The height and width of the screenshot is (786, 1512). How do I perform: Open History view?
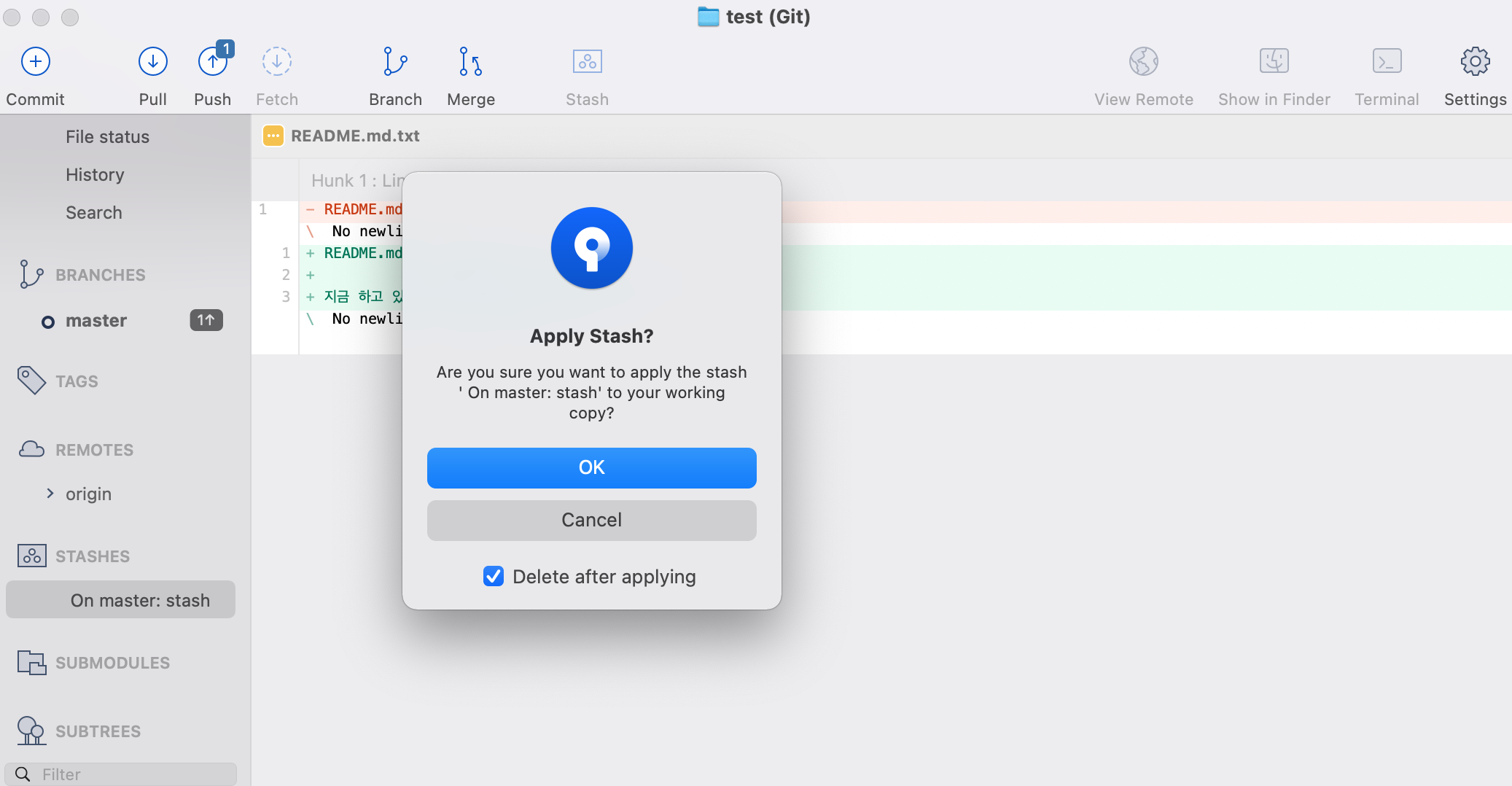[95, 174]
